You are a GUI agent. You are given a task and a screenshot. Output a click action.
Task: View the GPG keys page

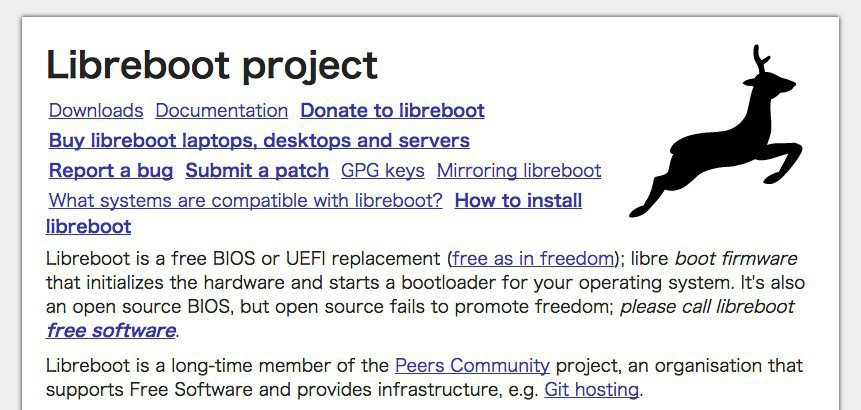(383, 171)
